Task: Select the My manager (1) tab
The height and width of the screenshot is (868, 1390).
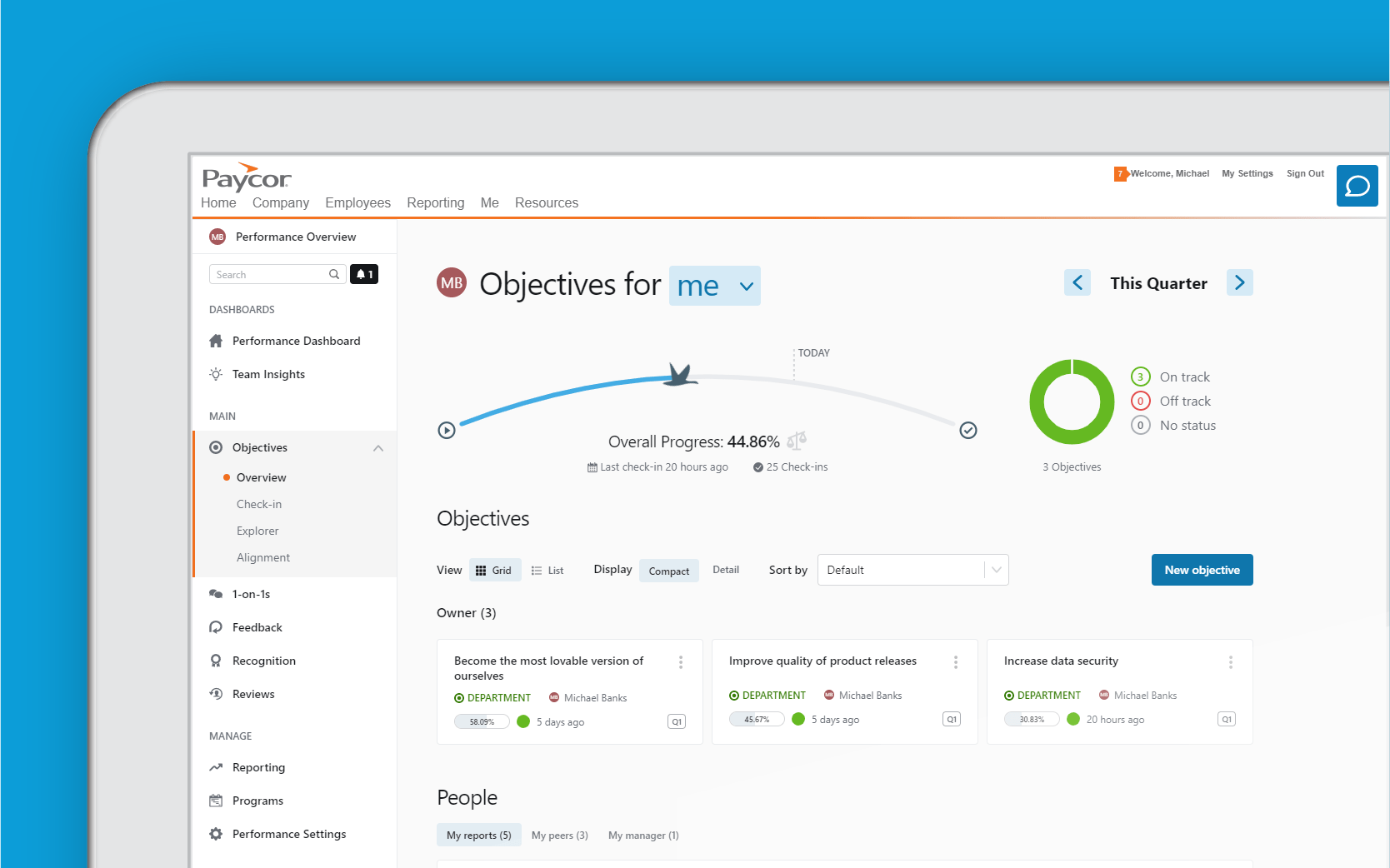Action: [643, 835]
